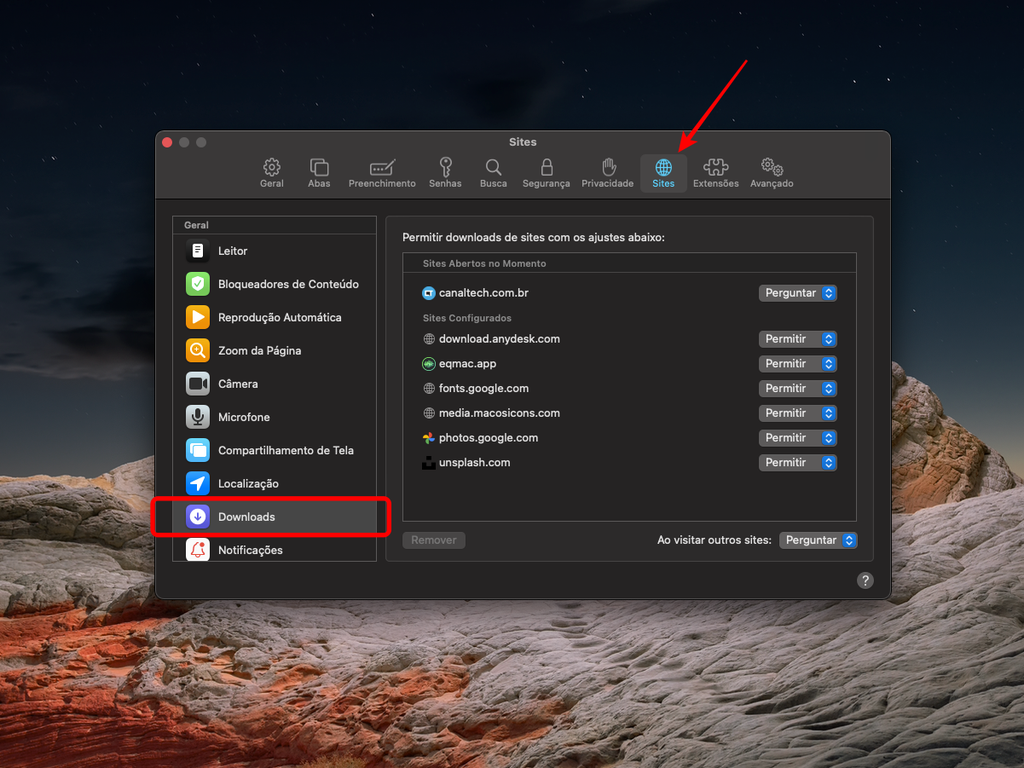Click the Remover button

pos(434,540)
